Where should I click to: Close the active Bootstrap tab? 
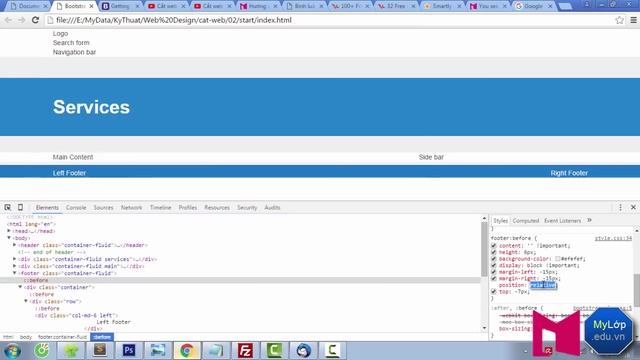[91, 6]
